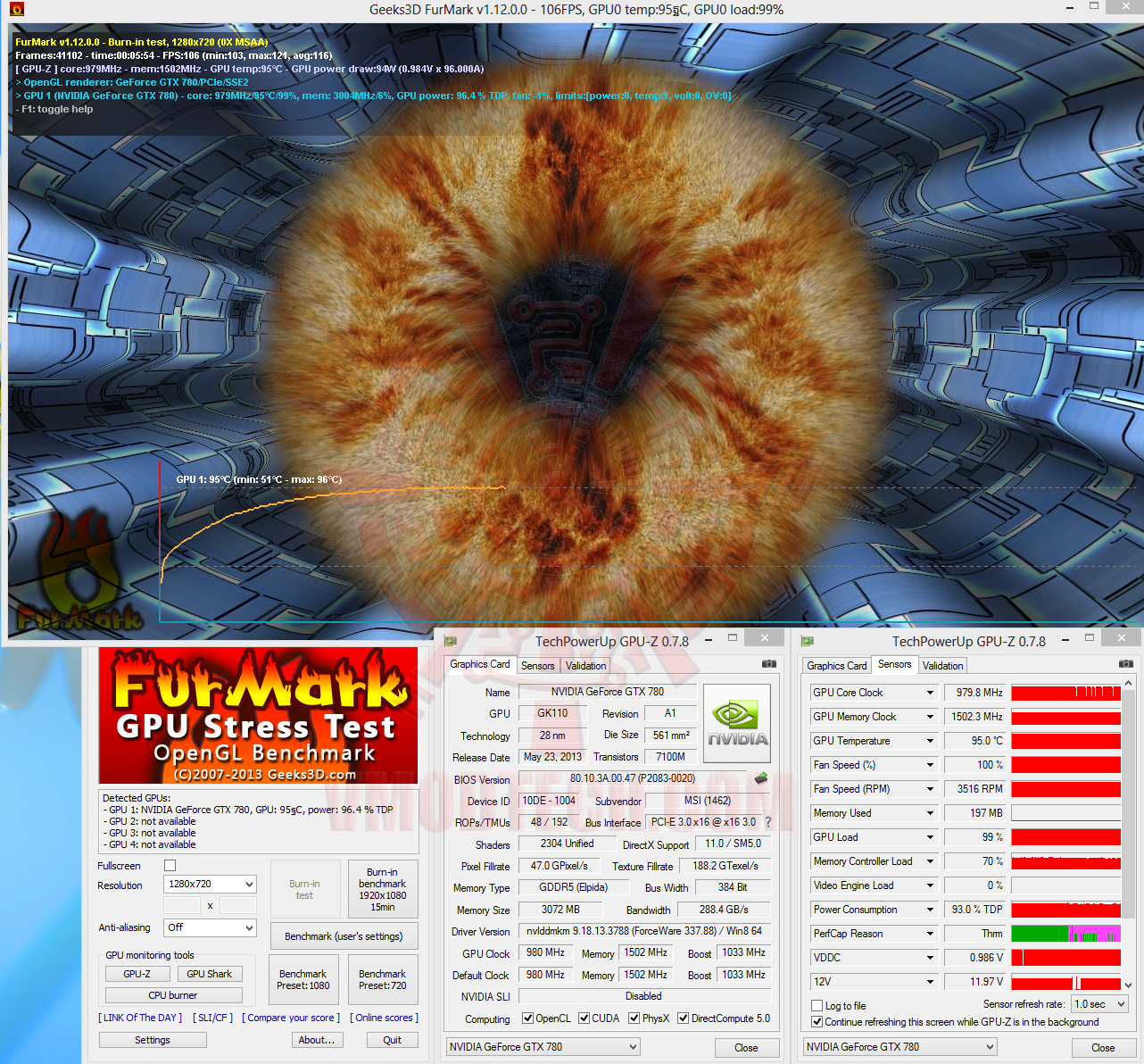Image resolution: width=1144 pixels, height=1064 pixels.
Task: Click the NVIDIA logo in GPU-Z
Action: (737, 723)
